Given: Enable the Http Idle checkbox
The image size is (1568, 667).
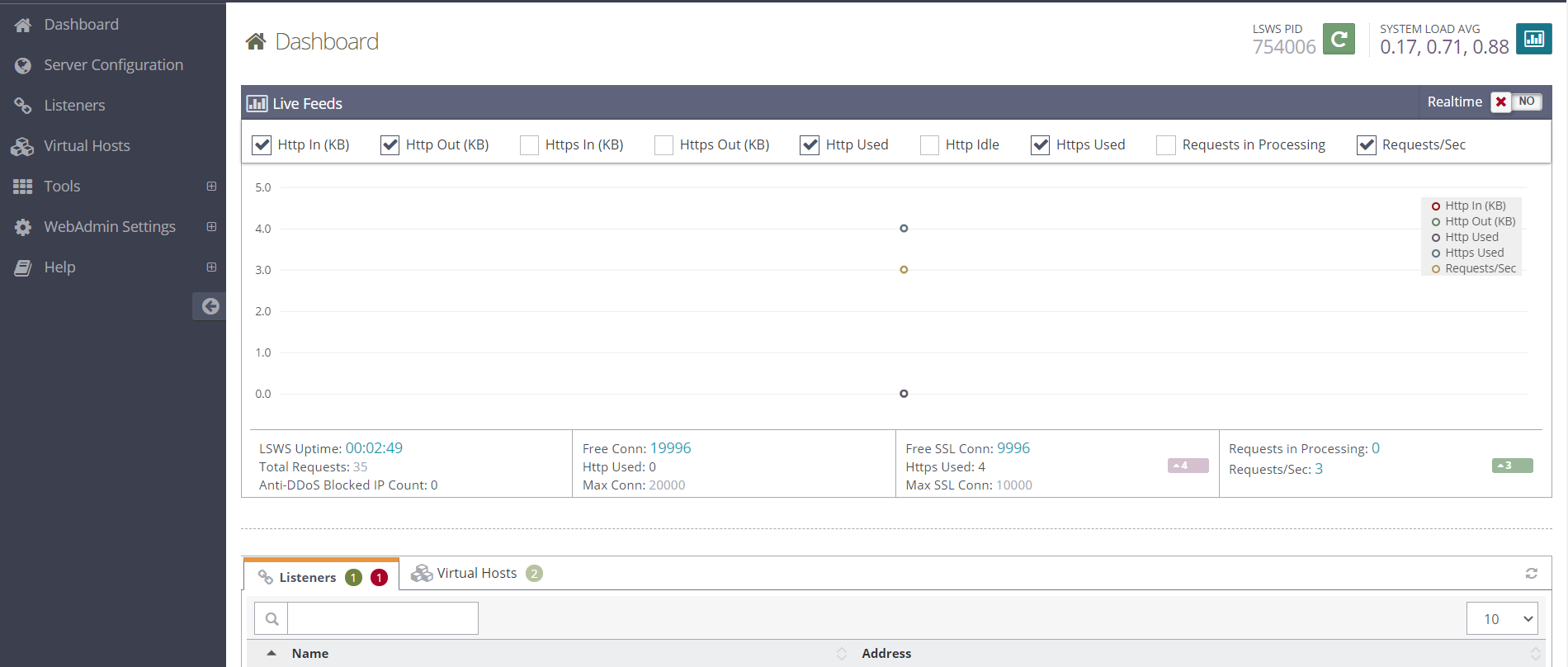Looking at the screenshot, I should (929, 145).
